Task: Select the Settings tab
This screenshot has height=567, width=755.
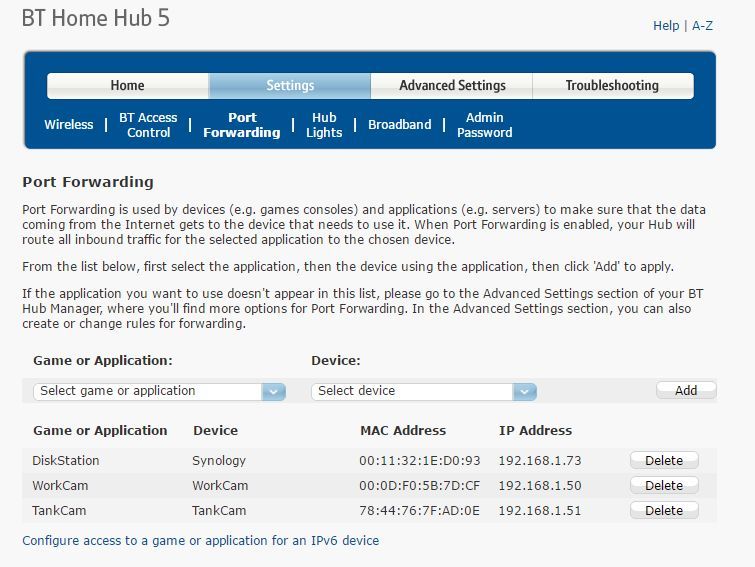Action: coord(290,86)
